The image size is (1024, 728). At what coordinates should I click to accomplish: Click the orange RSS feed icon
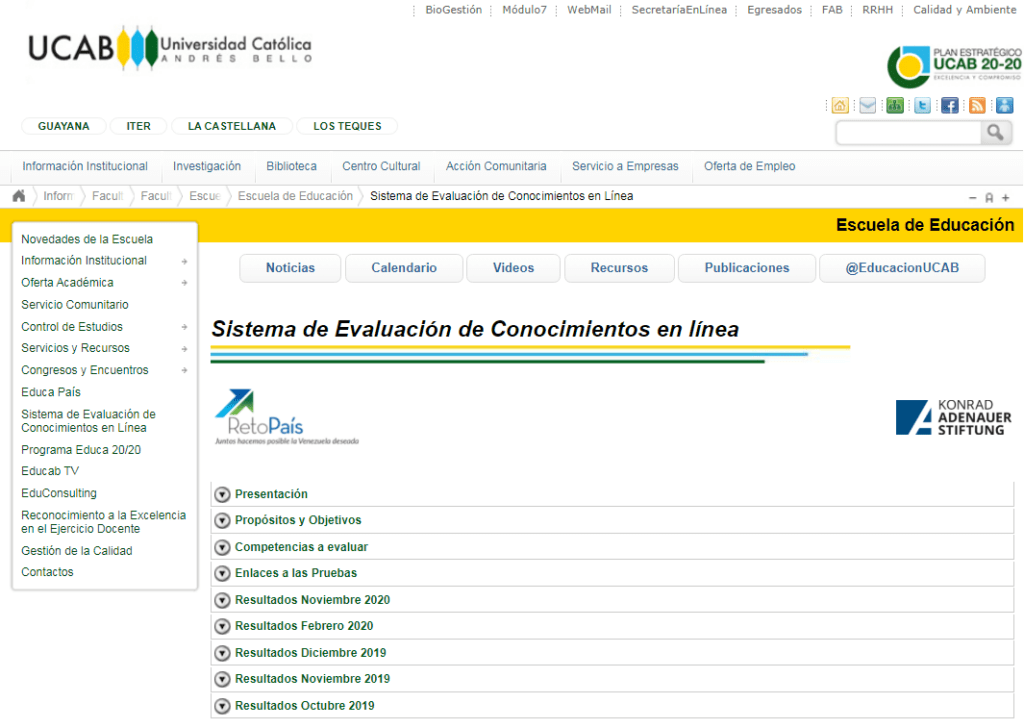pyautogui.click(x=977, y=106)
